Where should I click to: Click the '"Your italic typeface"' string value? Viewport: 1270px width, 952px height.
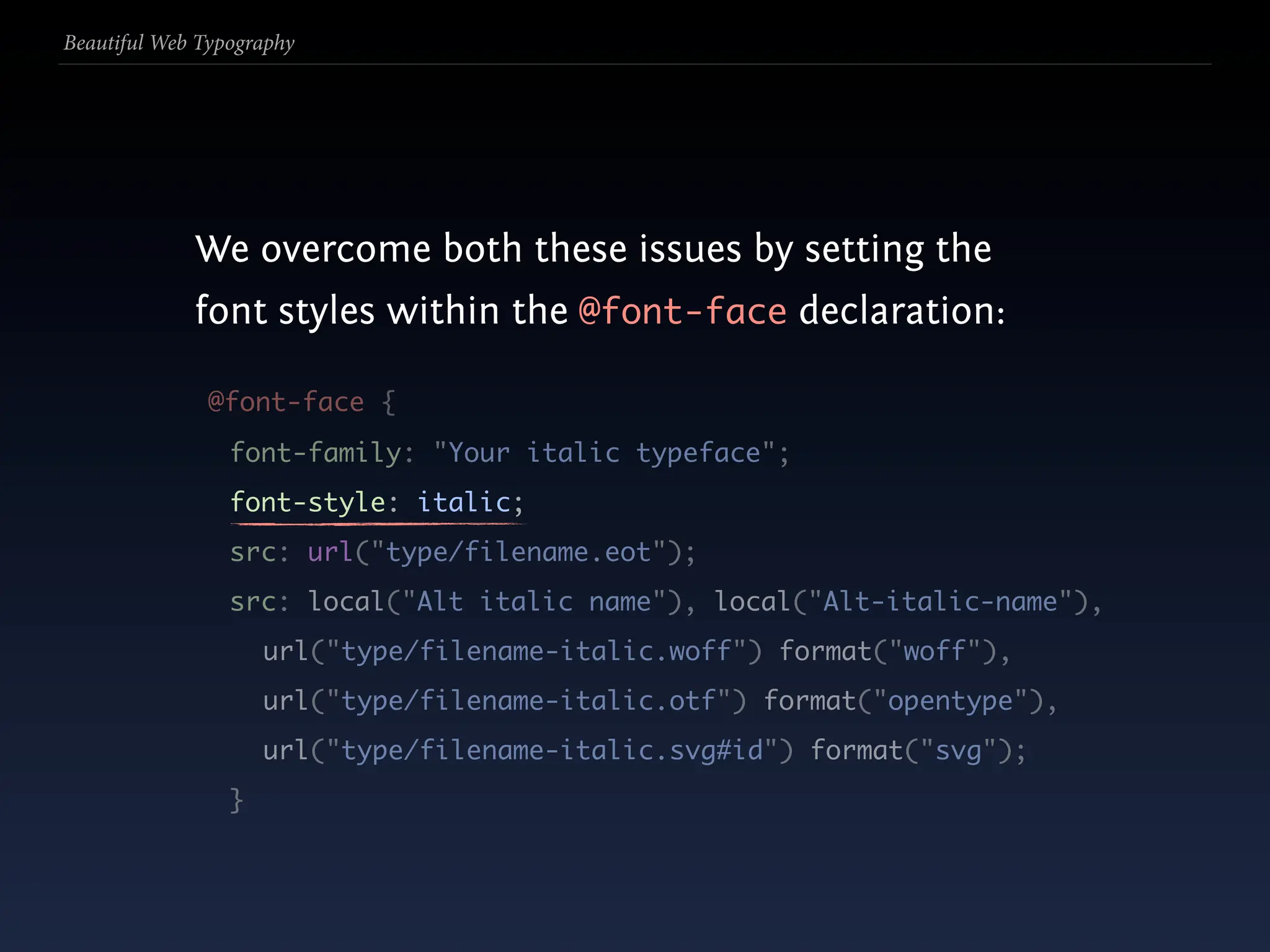[x=605, y=453]
